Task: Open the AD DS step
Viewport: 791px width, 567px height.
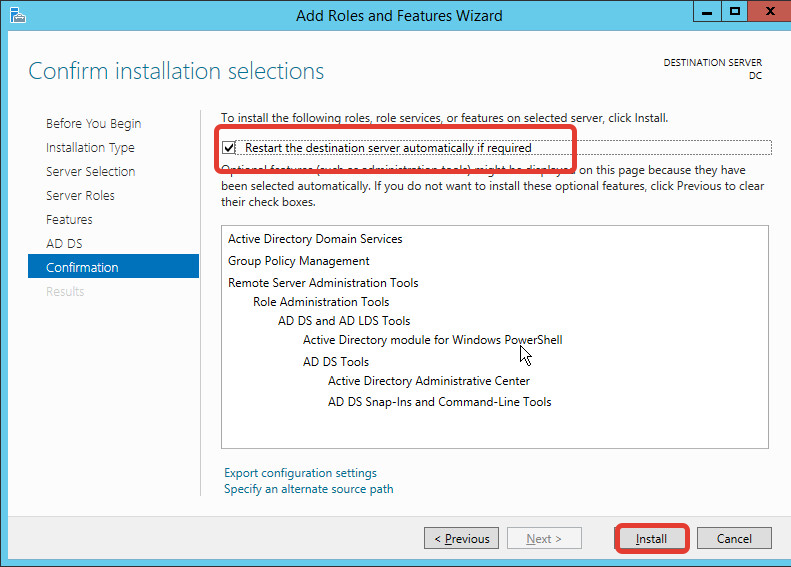Action: [64, 243]
